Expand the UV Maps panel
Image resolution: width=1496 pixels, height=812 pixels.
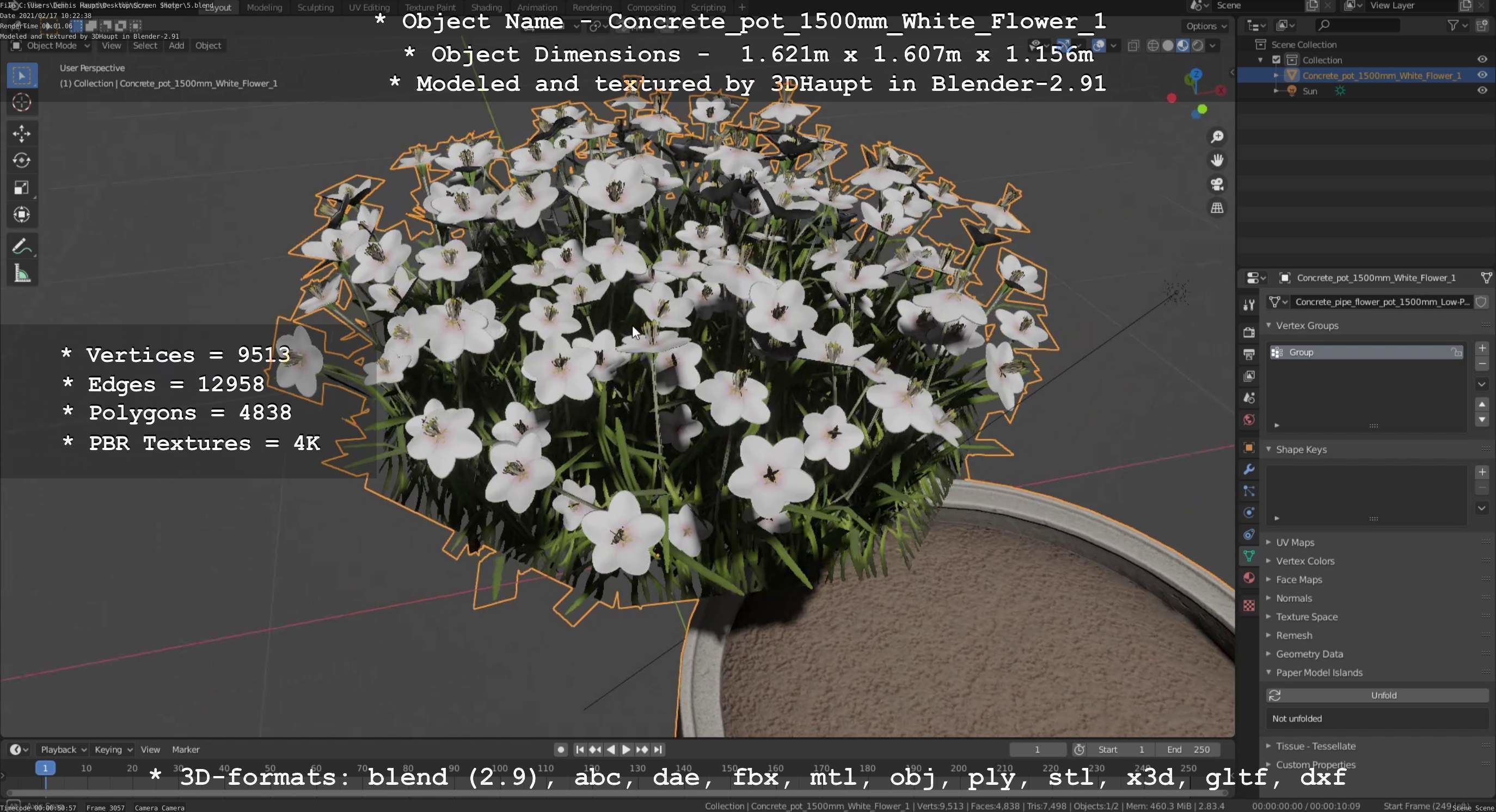pos(1269,542)
